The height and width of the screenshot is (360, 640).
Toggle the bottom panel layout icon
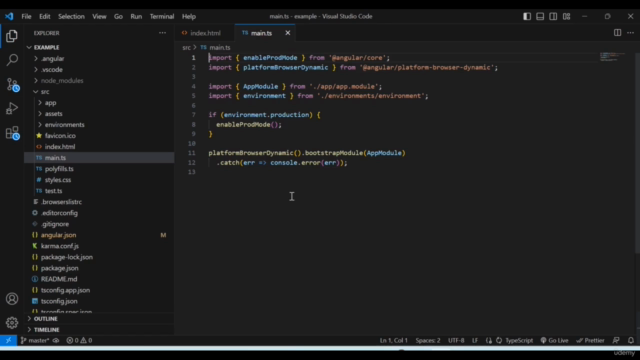[540, 16]
